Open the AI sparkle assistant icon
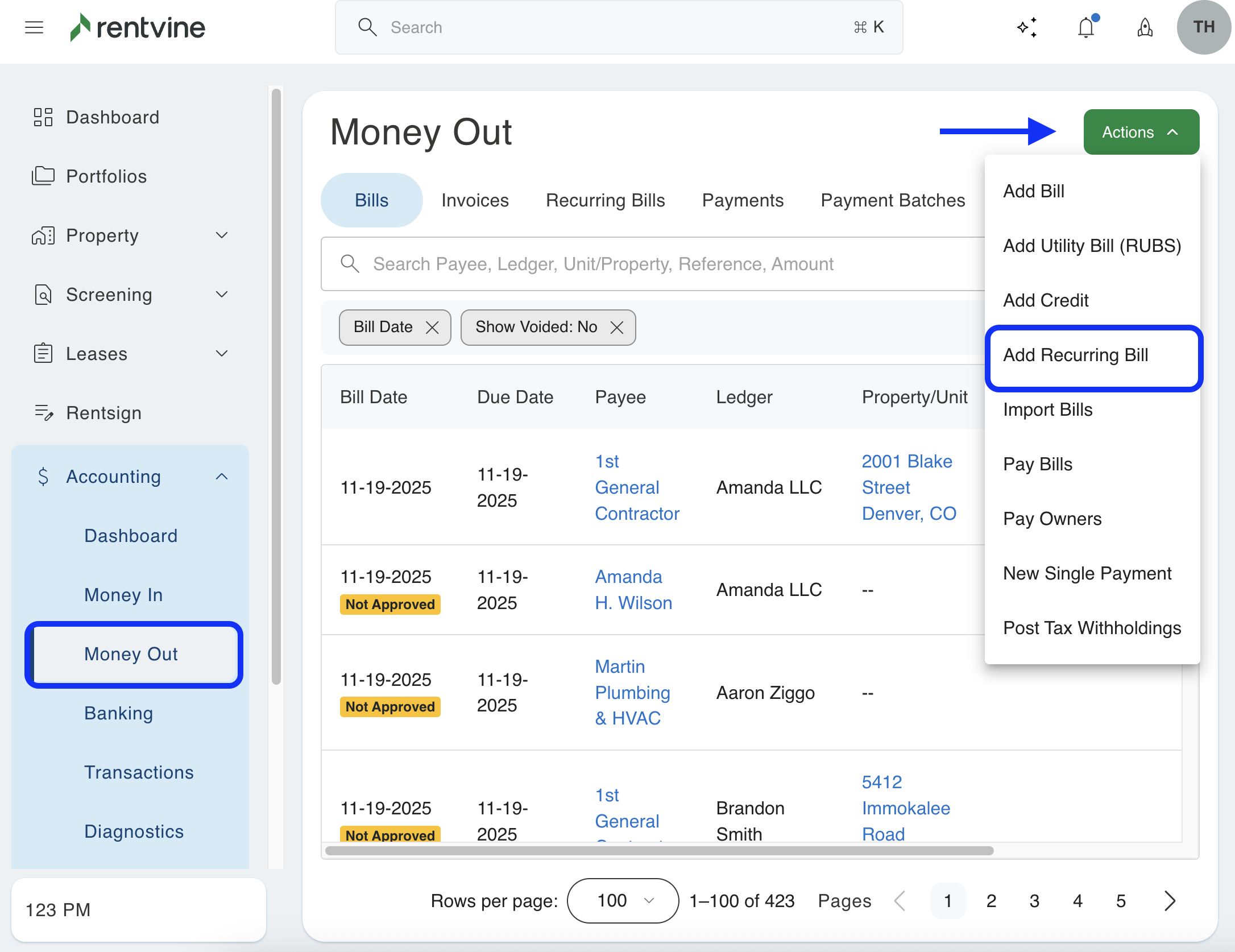1235x952 pixels. tap(1027, 27)
